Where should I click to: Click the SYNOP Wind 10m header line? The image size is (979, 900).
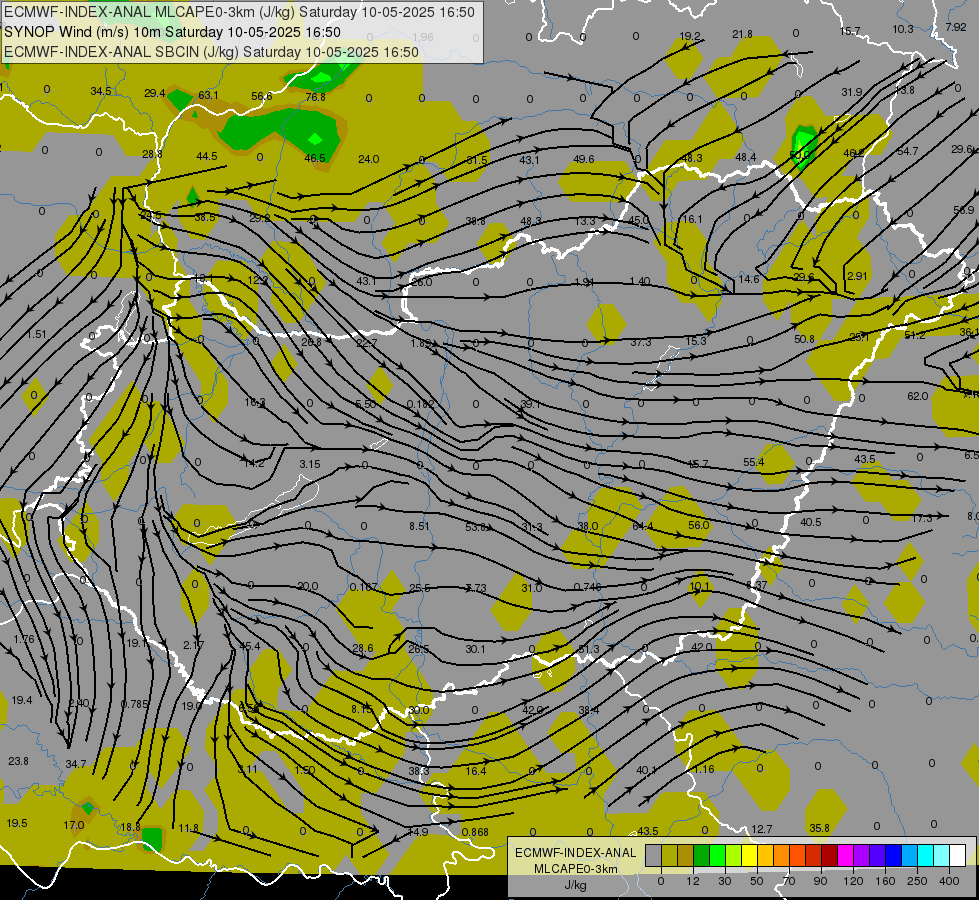click(x=172, y=32)
